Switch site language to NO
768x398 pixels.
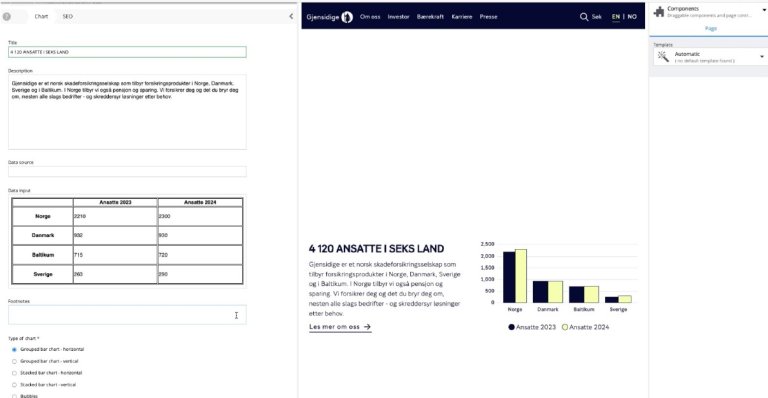[632, 17]
